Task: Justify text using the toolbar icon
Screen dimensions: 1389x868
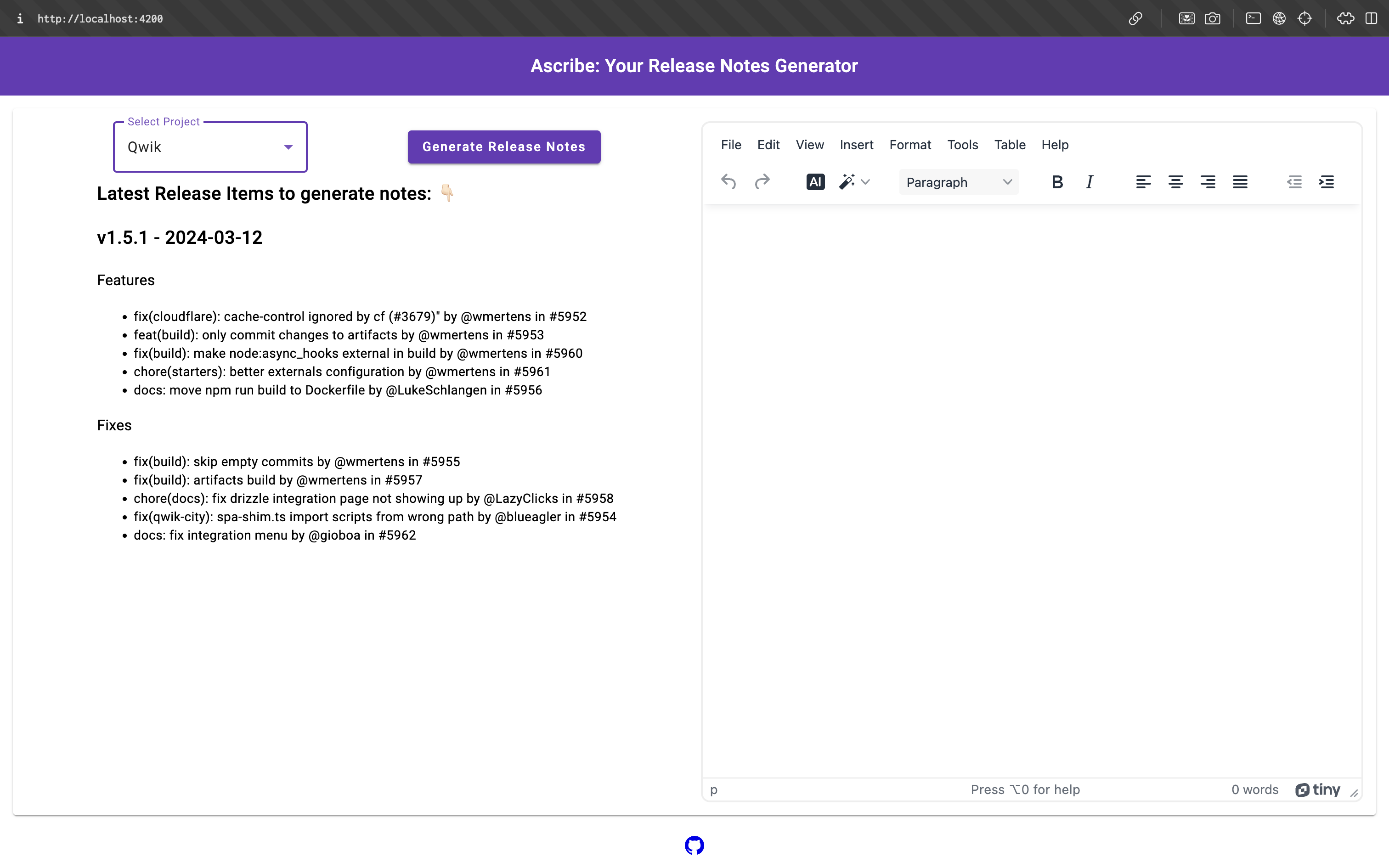Action: click(x=1240, y=182)
